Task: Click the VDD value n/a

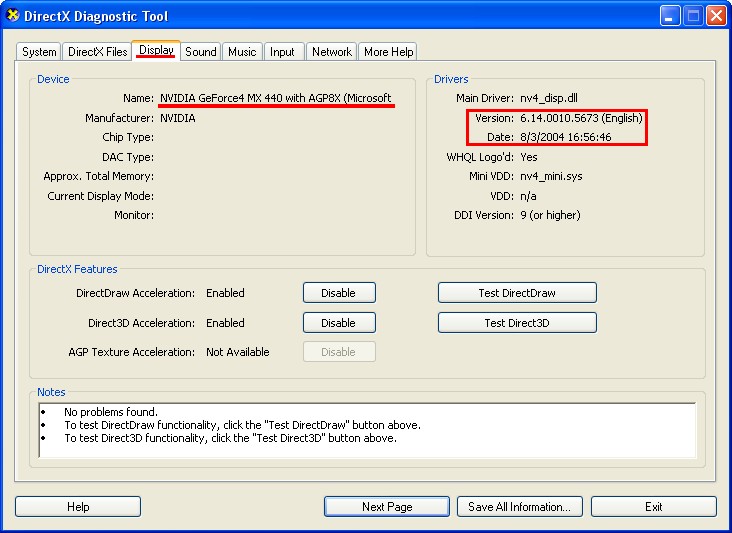Action: coord(528,196)
